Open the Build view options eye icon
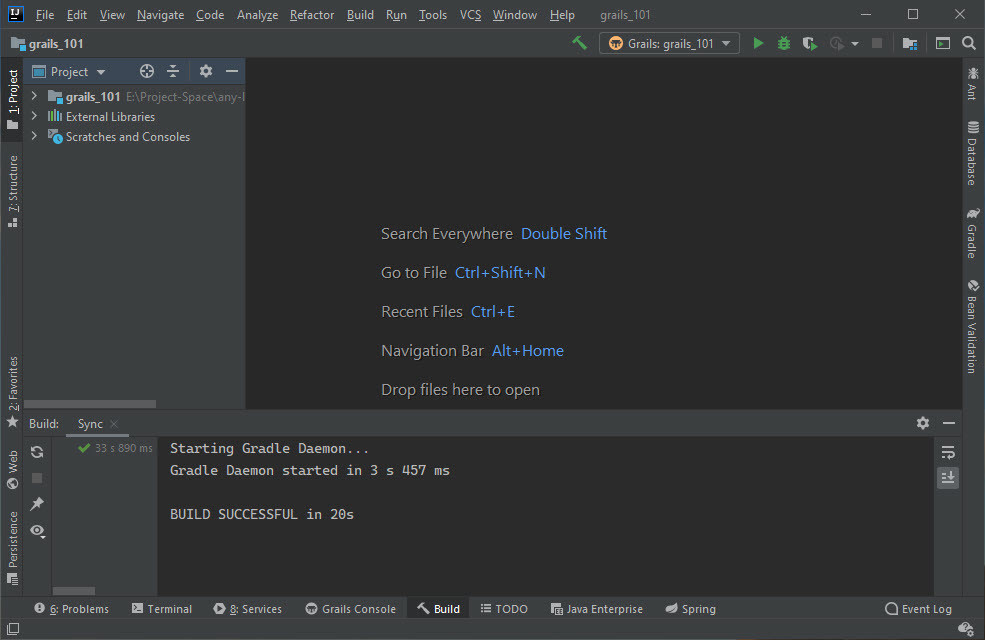This screenshot has height=640, width=985. (x=38, y=531)
